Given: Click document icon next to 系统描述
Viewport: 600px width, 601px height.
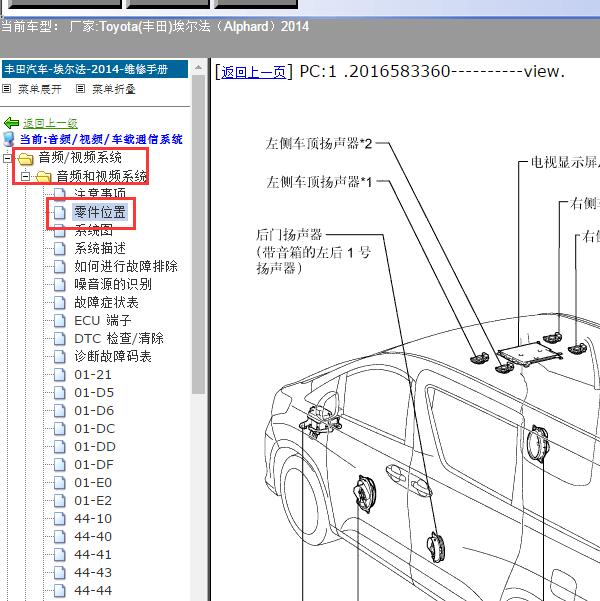Looking at the screenshot, I should [x=59, y=249].
